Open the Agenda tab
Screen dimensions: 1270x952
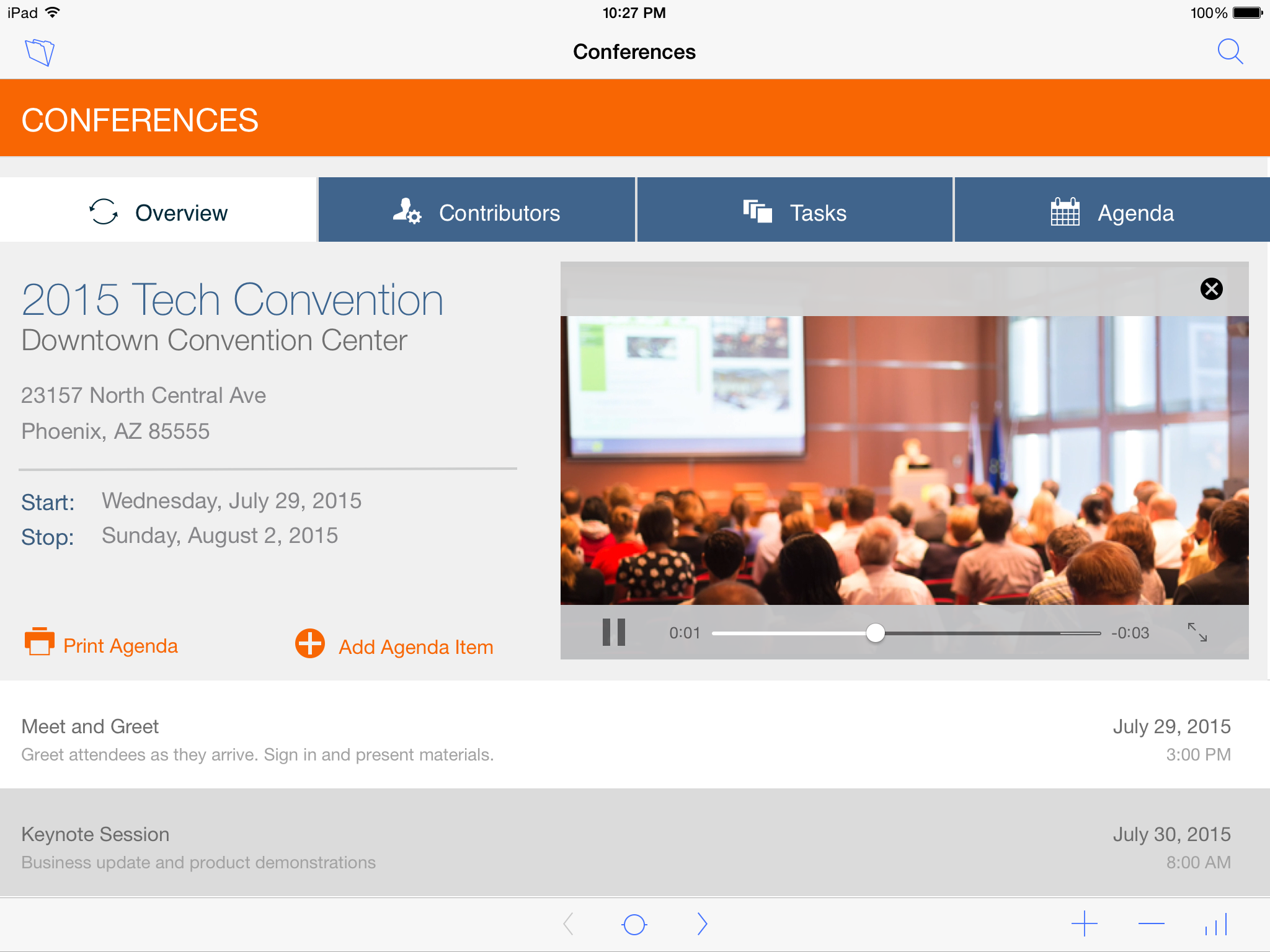1112,213
